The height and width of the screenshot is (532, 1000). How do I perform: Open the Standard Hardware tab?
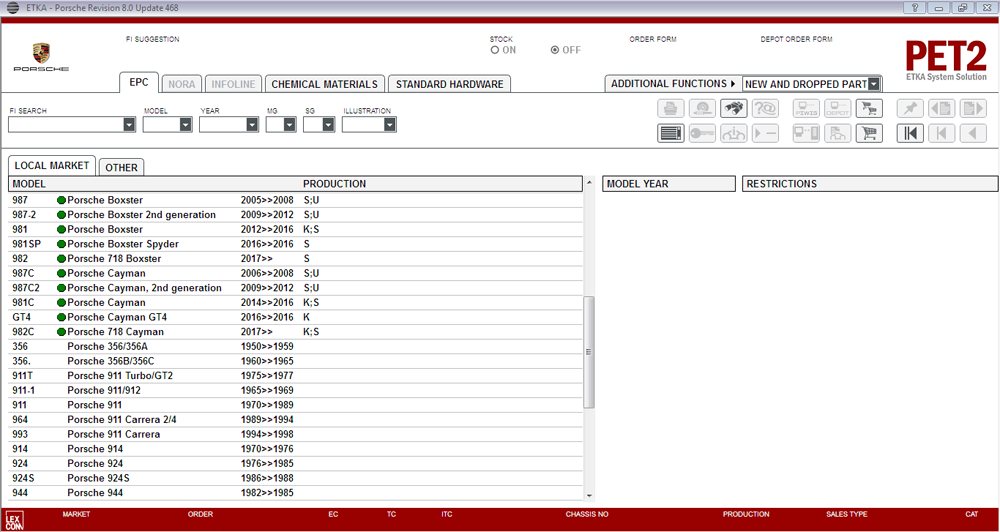pyautogui.click(x=450, y=84)
